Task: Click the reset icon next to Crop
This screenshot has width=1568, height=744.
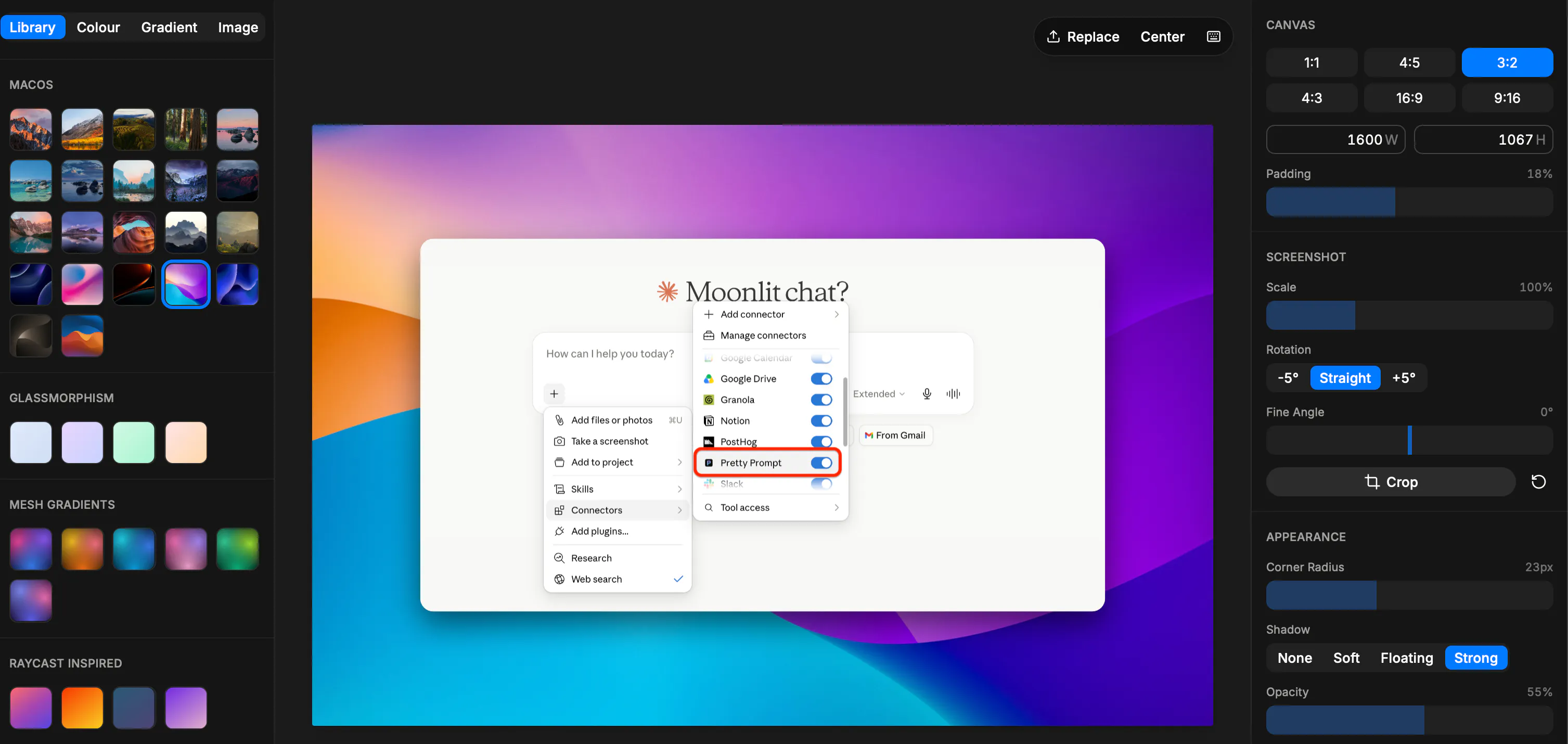Action: pyautogui.click(x=1538, y=482)
